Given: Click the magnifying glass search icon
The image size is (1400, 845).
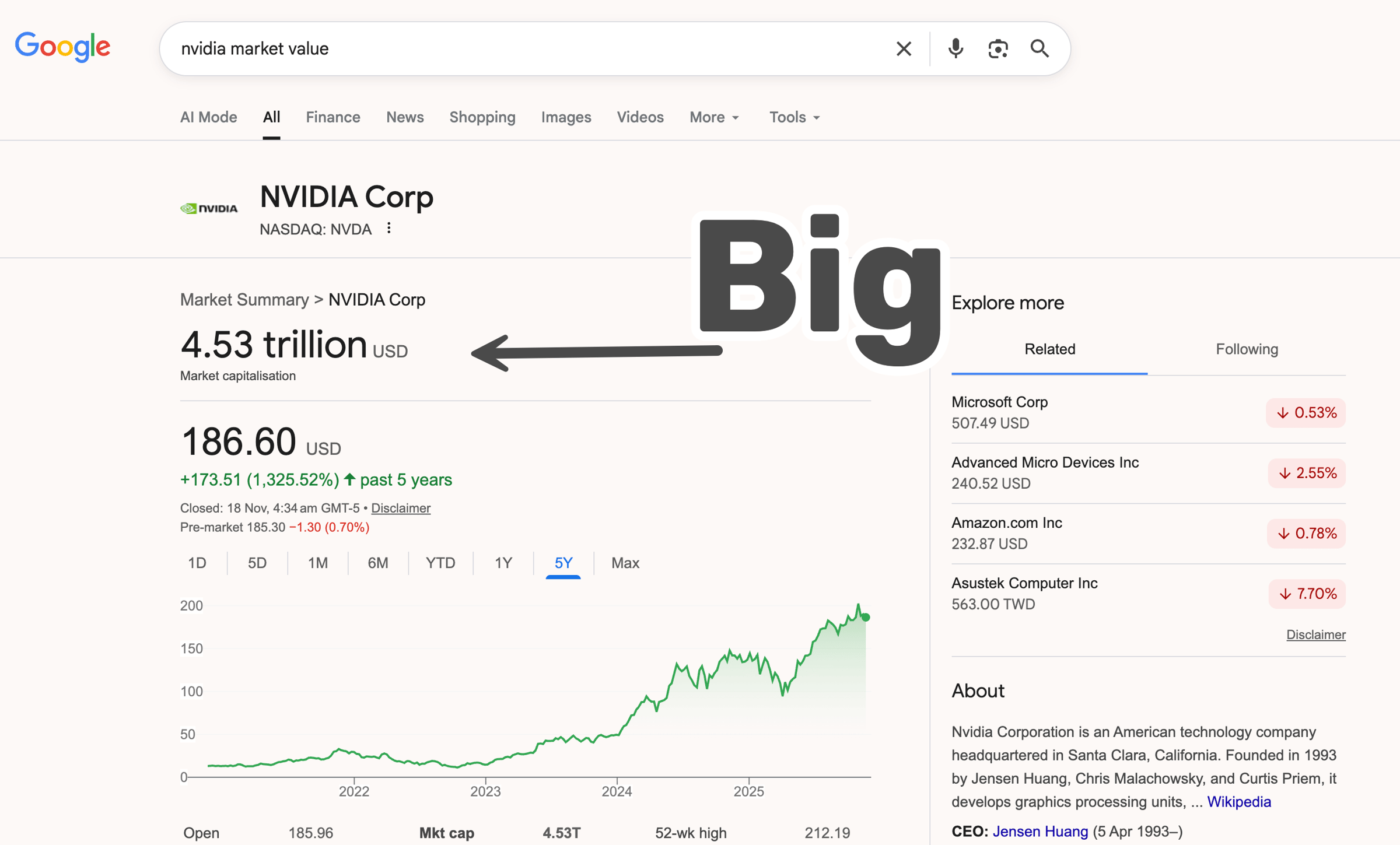Looking at the screenshot, I should click(1039, 49).
